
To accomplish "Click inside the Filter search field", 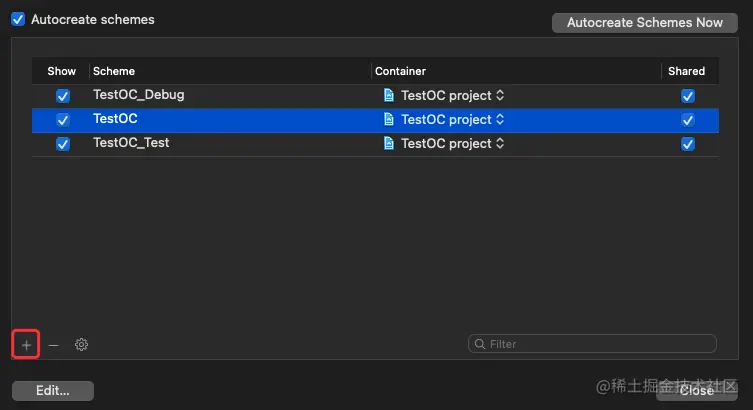I will 592,344.
